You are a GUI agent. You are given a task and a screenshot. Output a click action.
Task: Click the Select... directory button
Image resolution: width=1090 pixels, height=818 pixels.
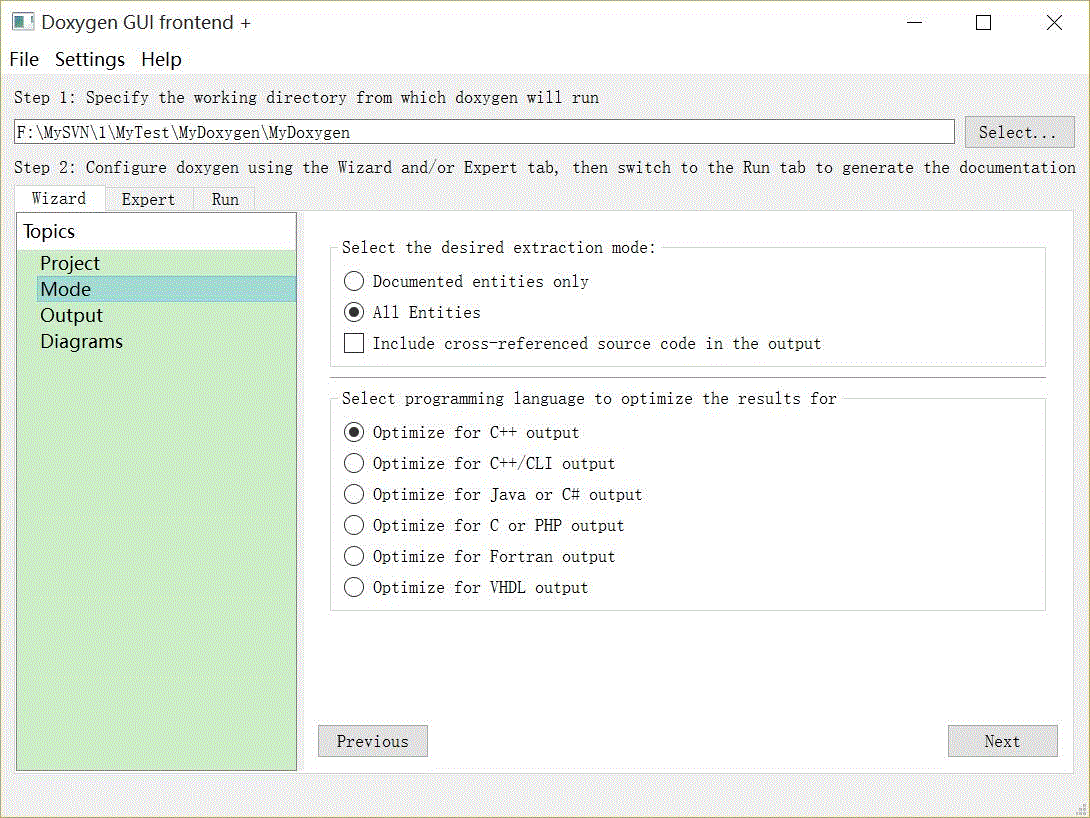(x=1019, y=132)
